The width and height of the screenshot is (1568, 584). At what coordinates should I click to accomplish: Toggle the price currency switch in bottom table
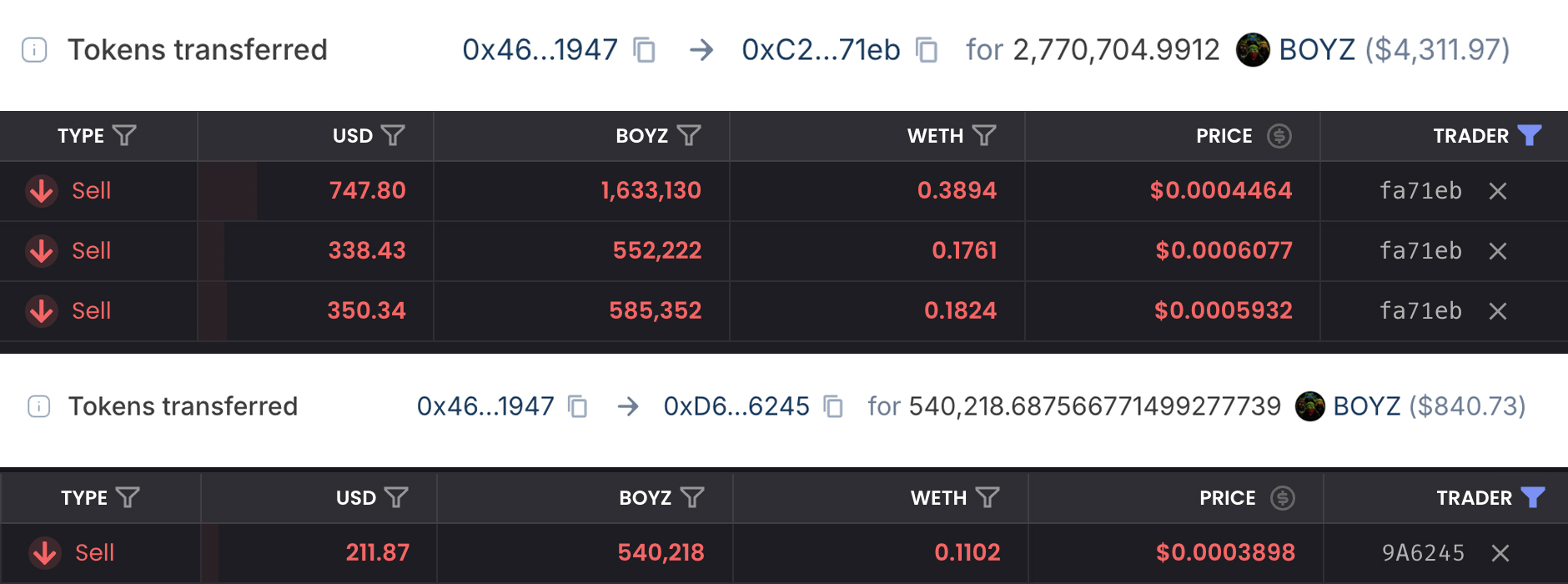pyautogui.click(x=1283, y=498)
